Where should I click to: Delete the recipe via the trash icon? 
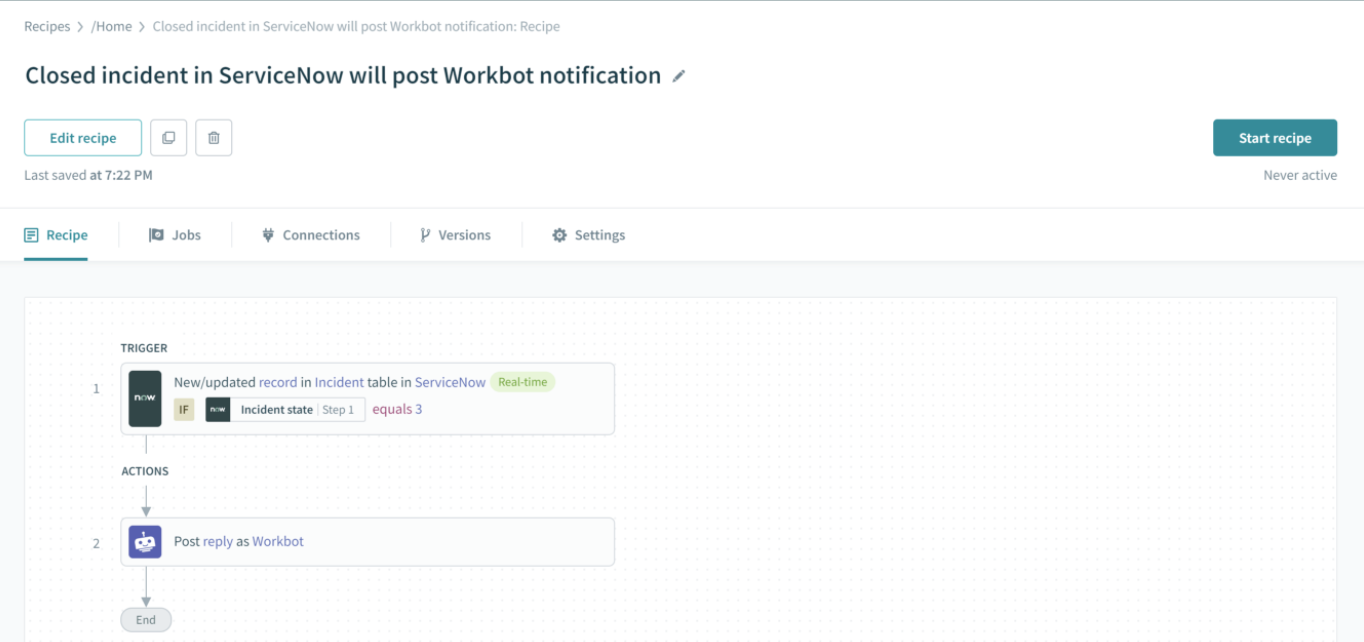[213, 137]
